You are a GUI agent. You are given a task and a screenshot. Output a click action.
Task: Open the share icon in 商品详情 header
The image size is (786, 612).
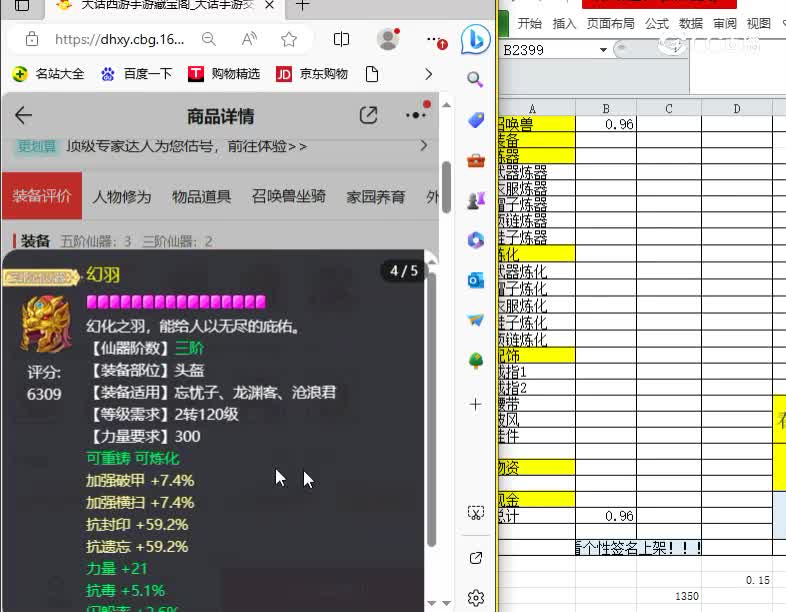click(368, 115)
